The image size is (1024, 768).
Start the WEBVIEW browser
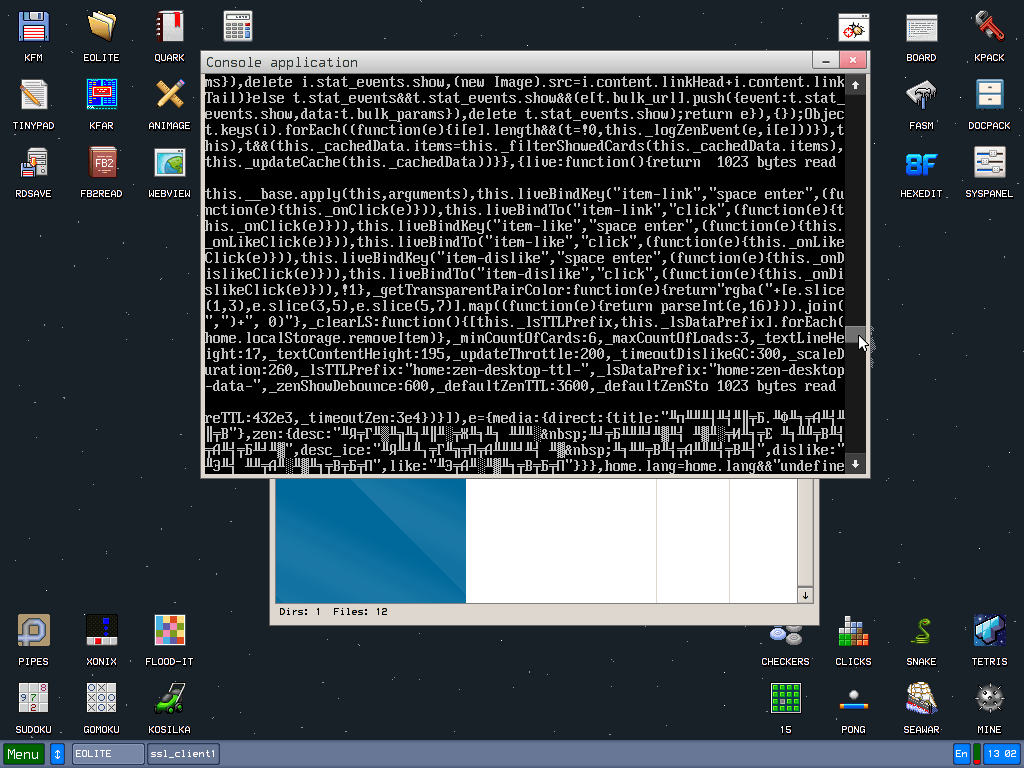(169, 163)
